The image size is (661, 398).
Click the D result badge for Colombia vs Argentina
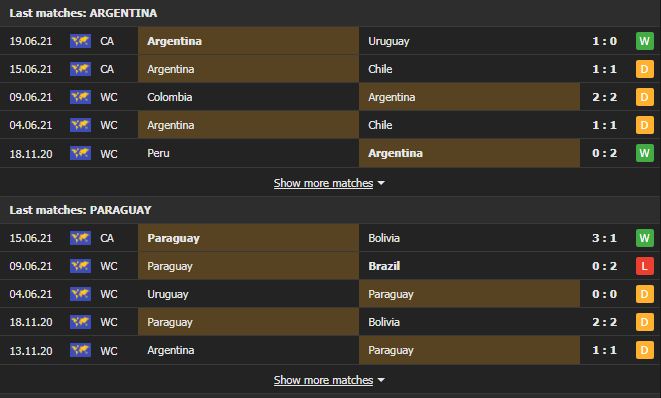point(644,97)
